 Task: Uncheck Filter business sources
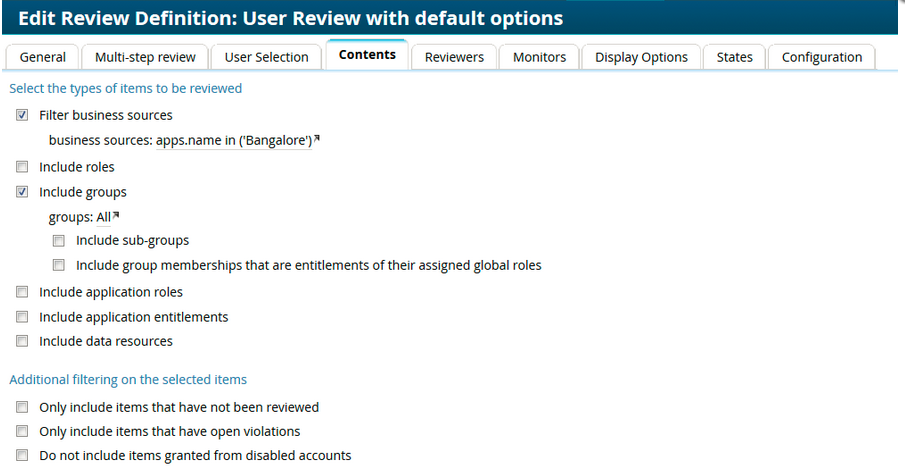pyautogui.click(x=23, y=115)
